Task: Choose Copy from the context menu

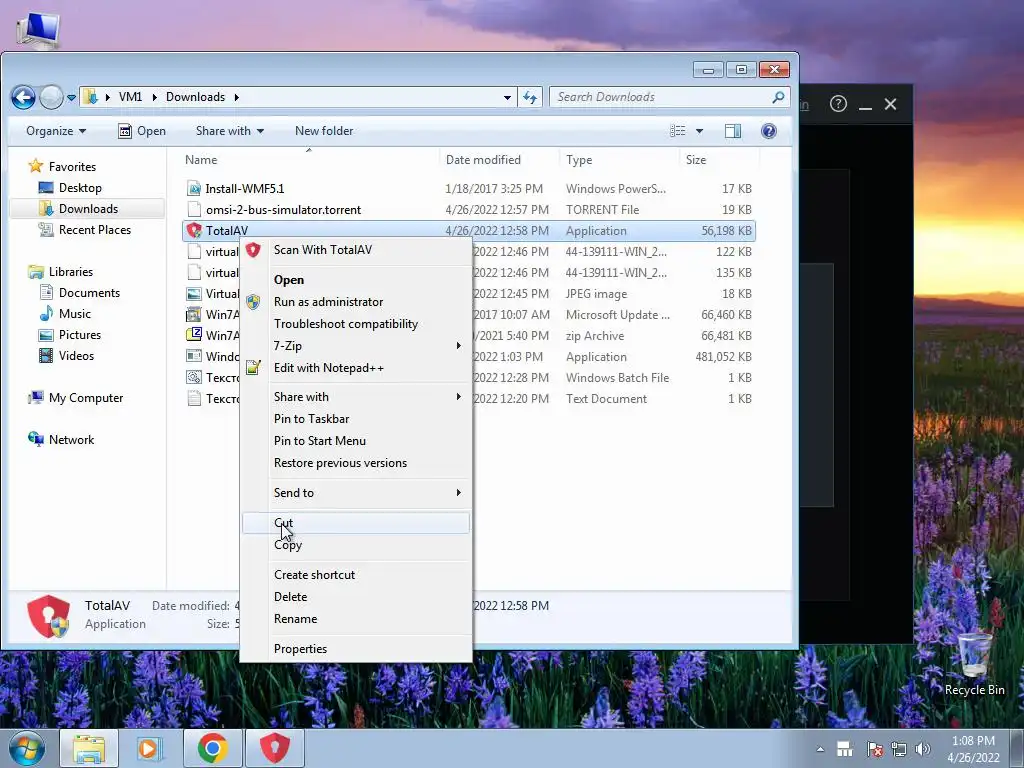Action: [357, 545]
